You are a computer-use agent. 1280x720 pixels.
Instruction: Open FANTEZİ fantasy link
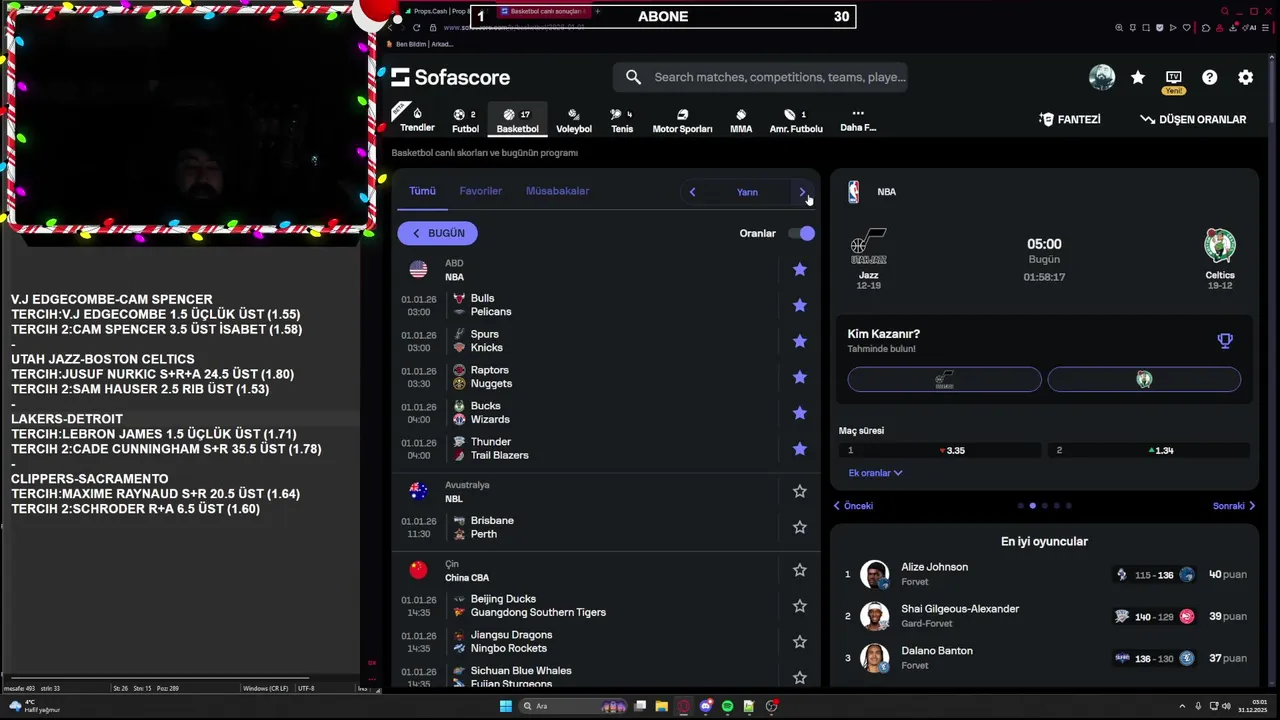pyautogui.click(x=1070, y=119)
